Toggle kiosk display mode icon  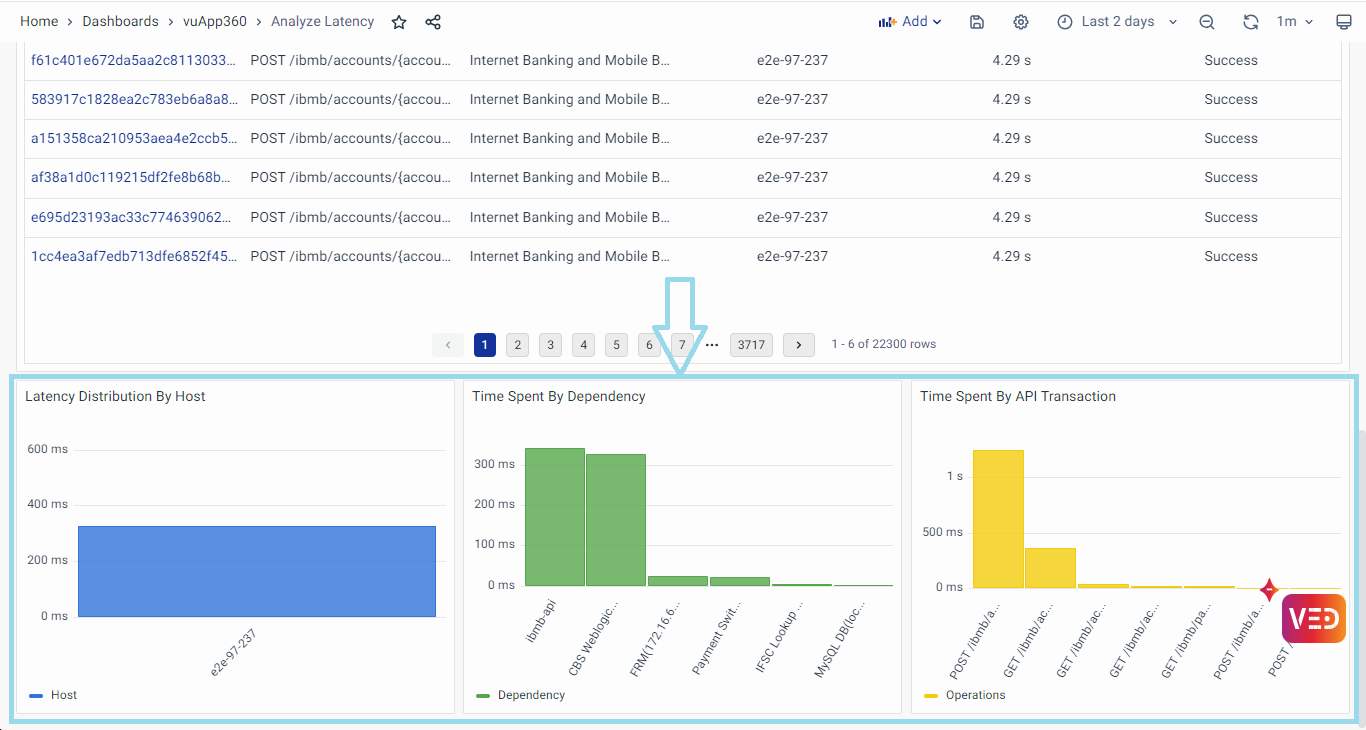(1344, 22)
